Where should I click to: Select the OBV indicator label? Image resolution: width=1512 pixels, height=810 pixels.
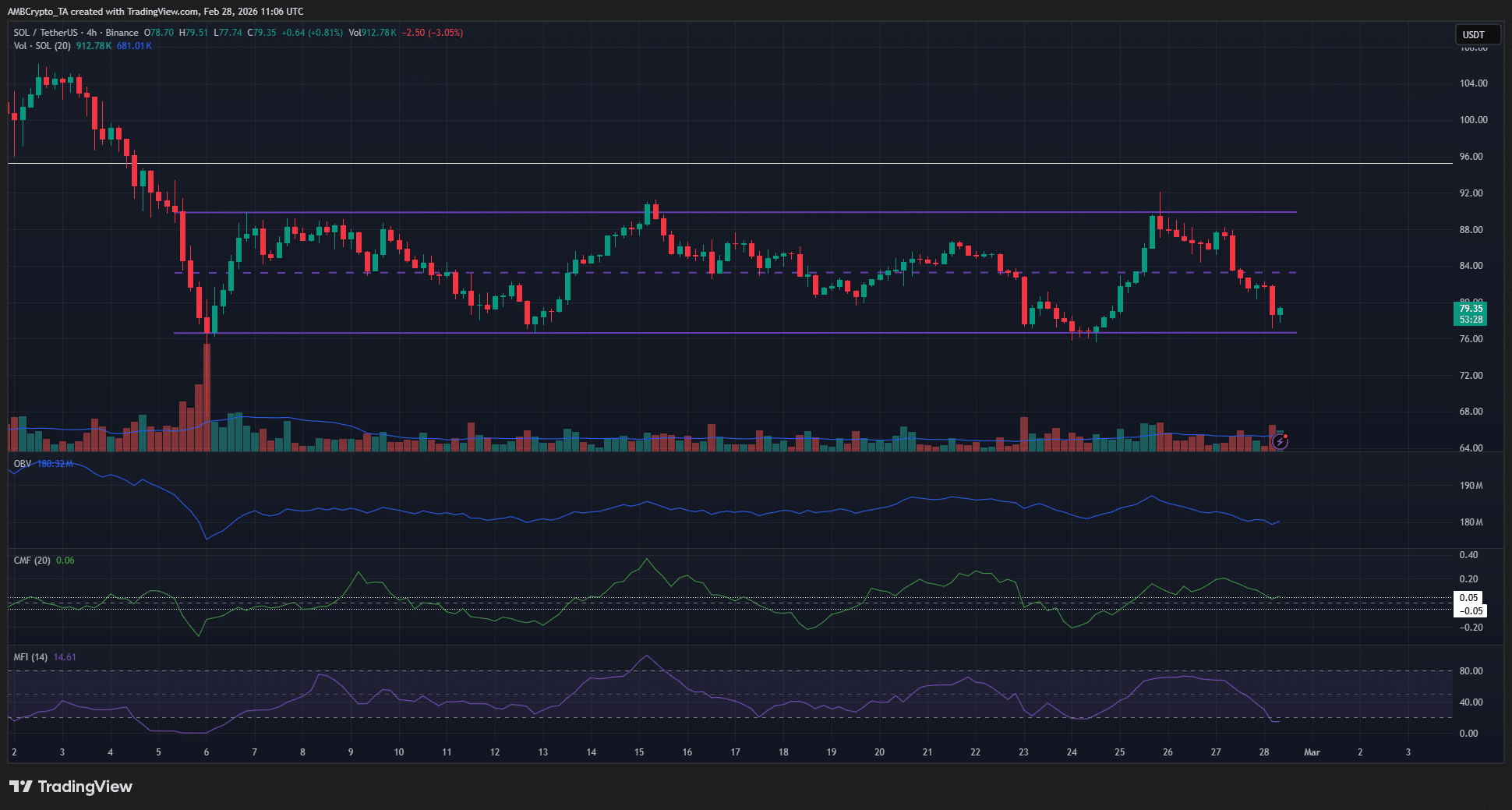23,464
